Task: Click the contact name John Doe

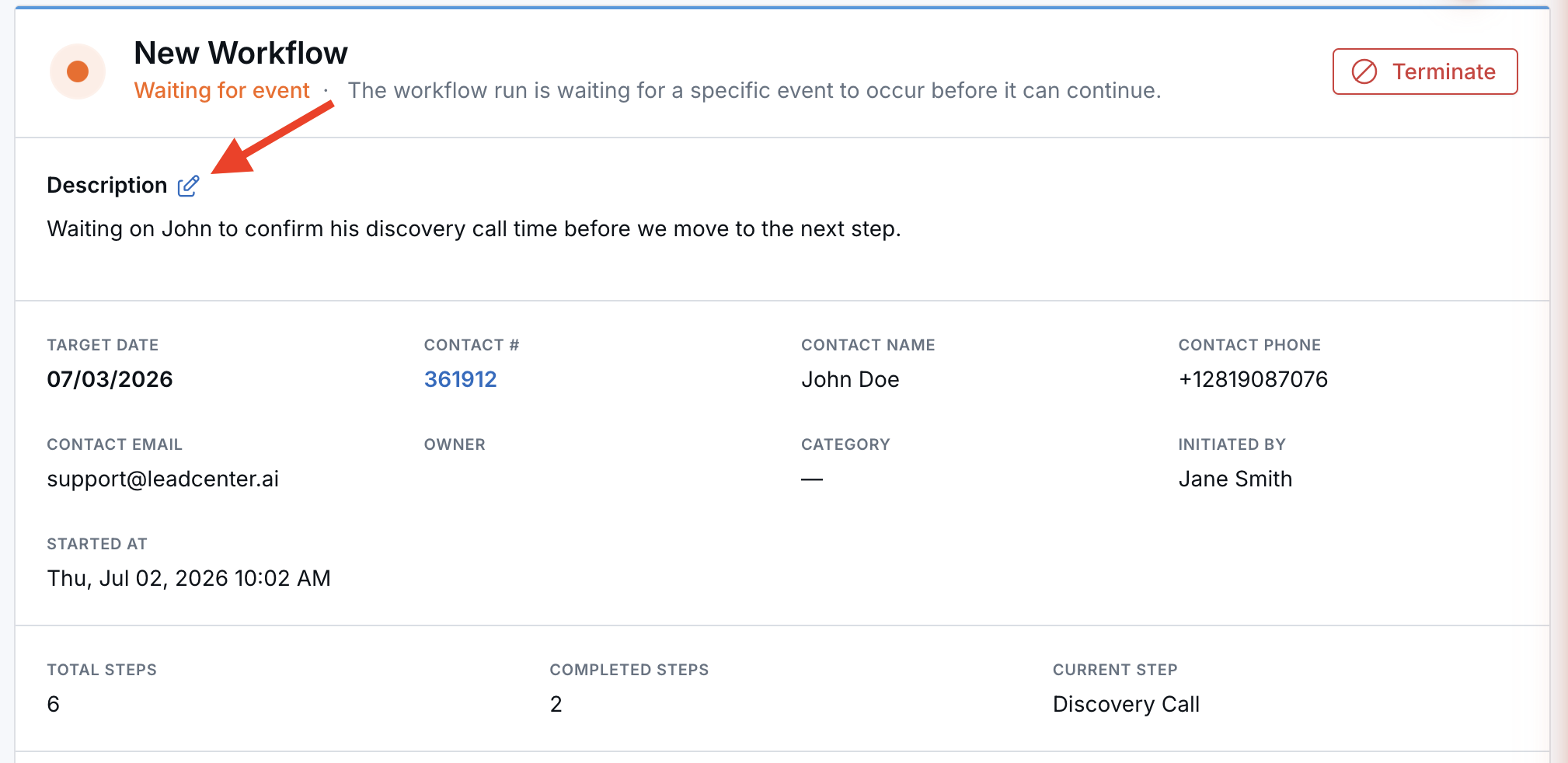Action: [850, 379]
